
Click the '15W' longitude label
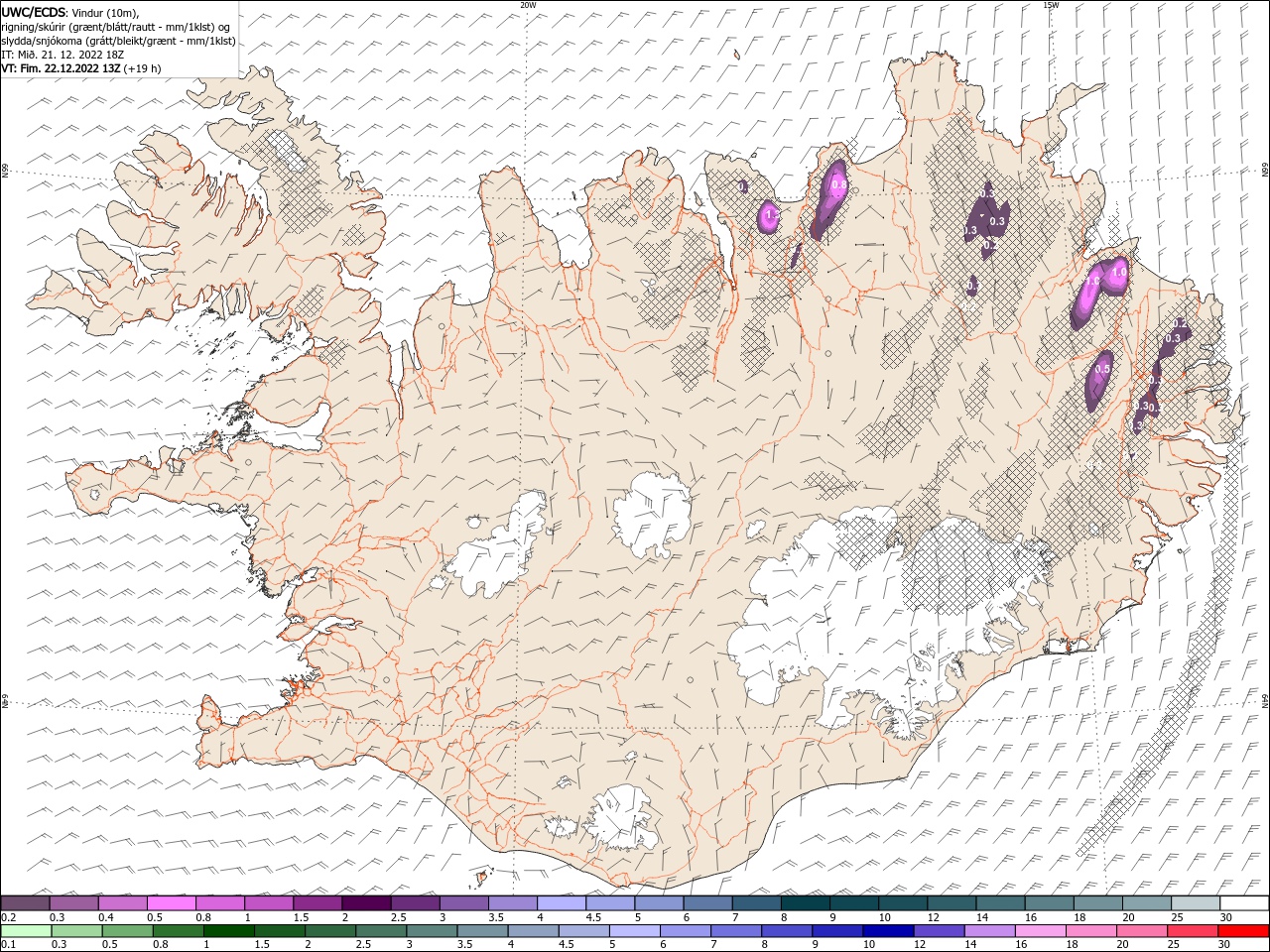pyautogui.click(x=1050, y=4)
